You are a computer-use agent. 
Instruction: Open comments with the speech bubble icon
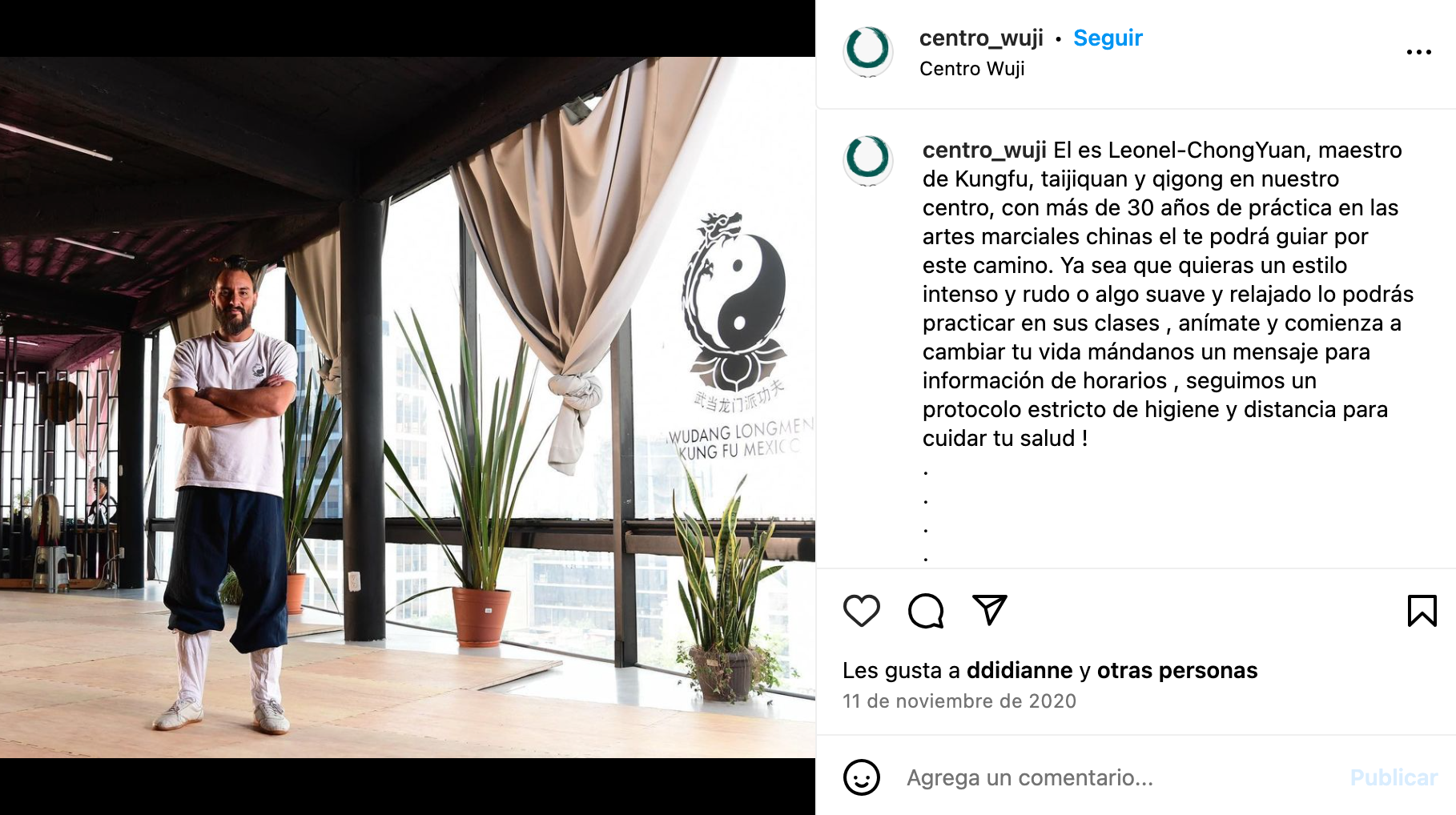coord(926,611)
